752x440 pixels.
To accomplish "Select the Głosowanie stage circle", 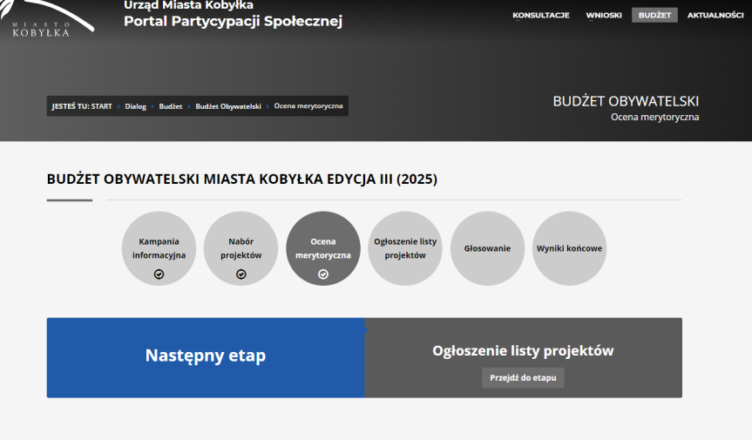I will click(487, 248).
